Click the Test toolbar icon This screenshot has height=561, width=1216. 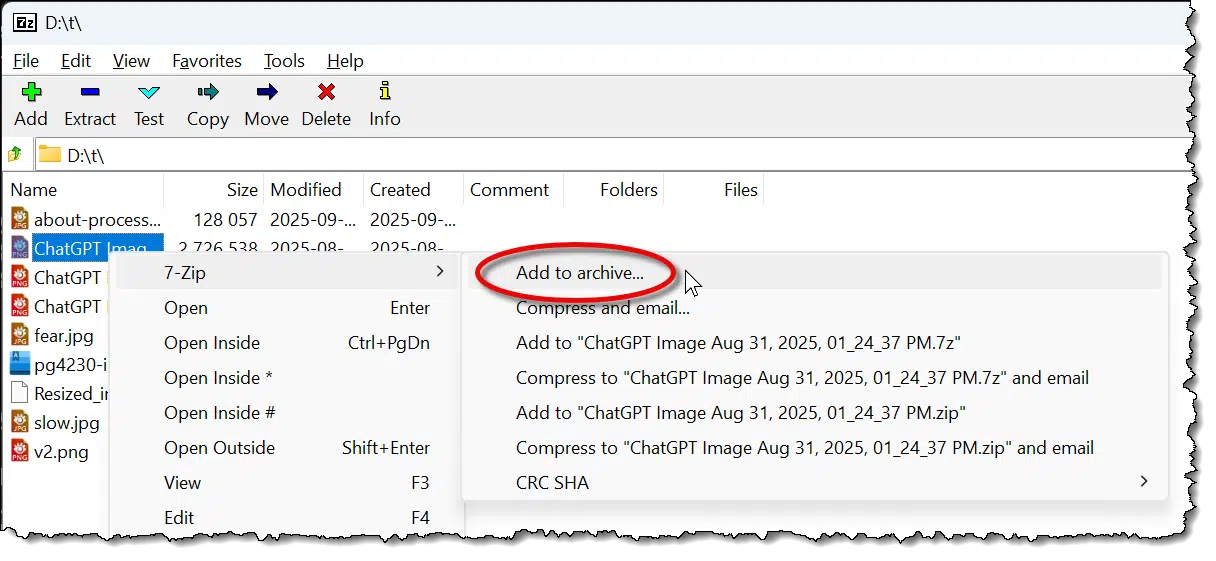tap(148, 93)
